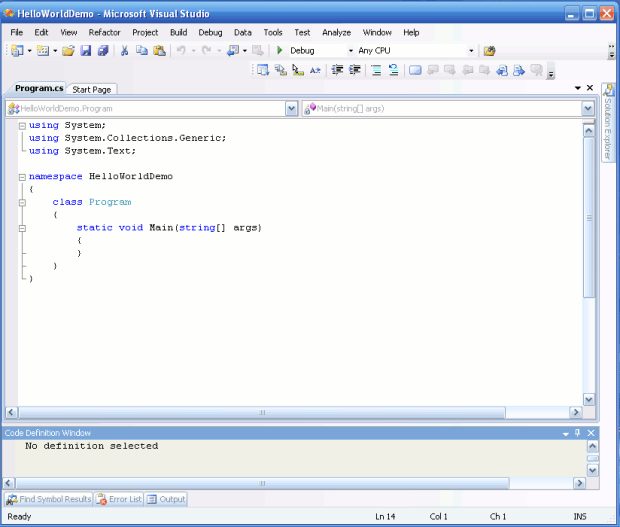
Task: Open the Find Symbol Results tab
Action: tap(49, 499)
